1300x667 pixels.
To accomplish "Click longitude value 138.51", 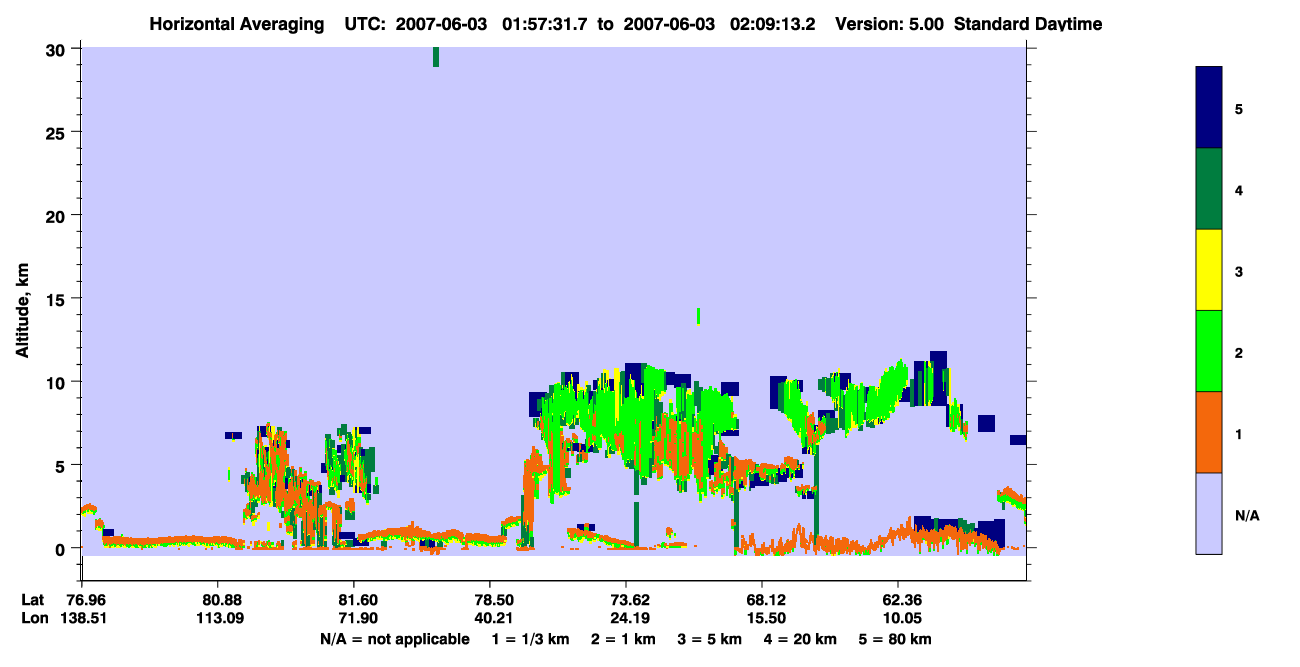I will pos(82,618).
